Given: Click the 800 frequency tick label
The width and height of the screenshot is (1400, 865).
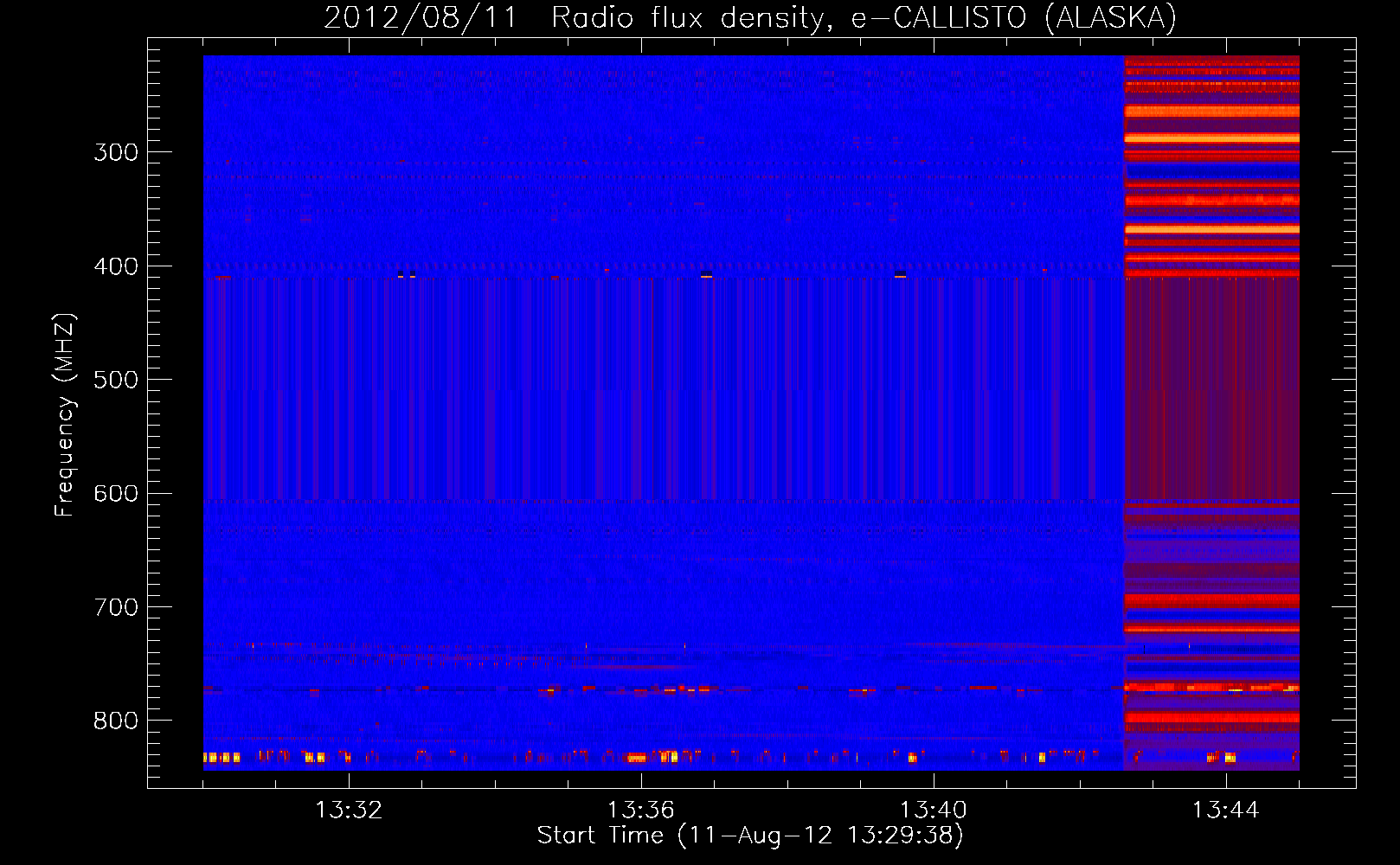Looking at the screenshot, I should (x=116, y=721).
